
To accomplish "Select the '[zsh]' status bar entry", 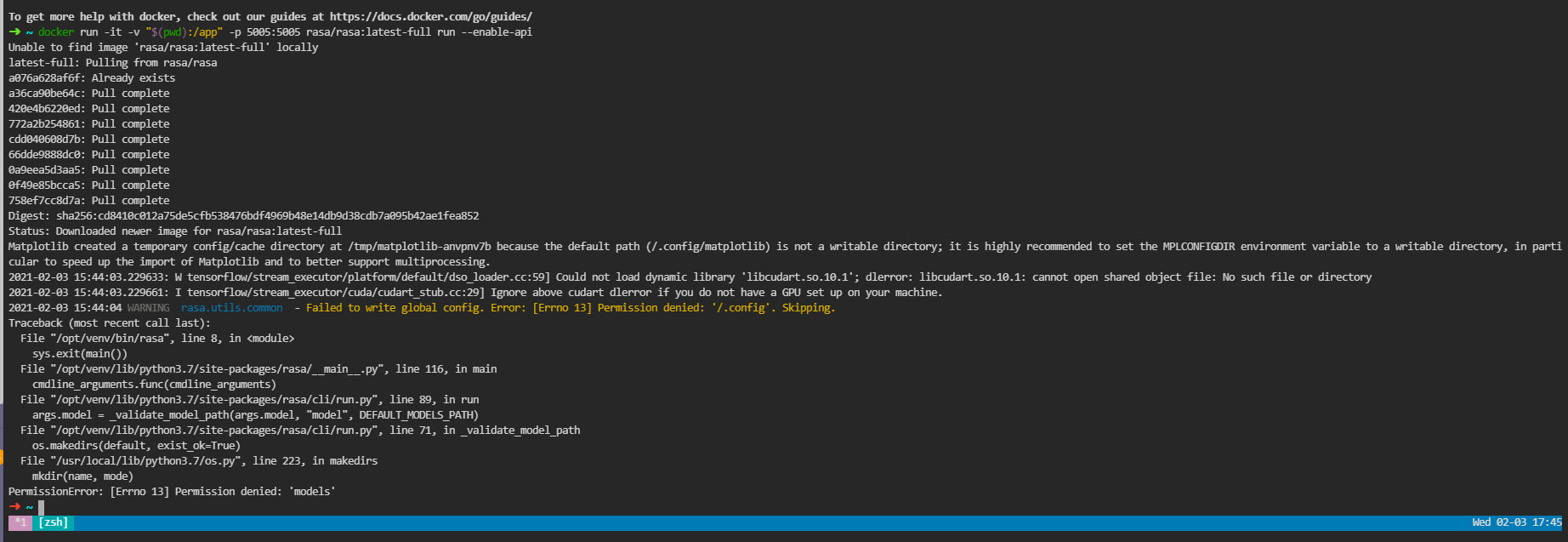I will click(54, 522).
